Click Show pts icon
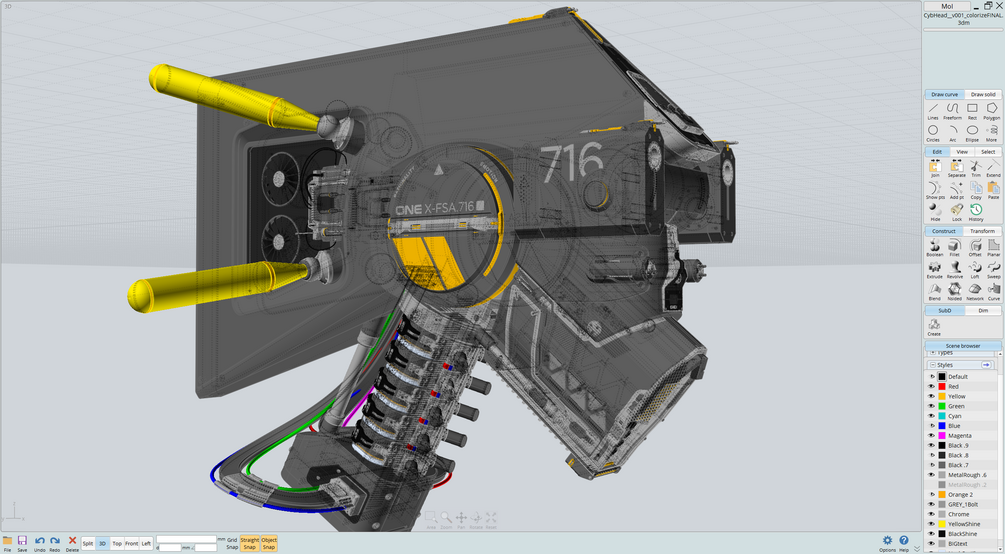The image size is (1005, 554). (935, 190)
